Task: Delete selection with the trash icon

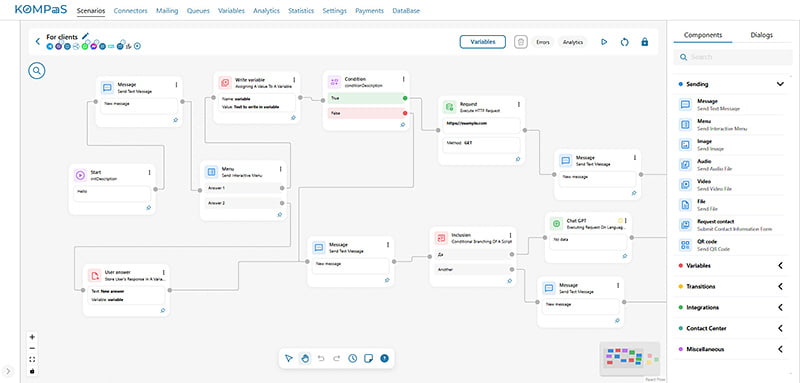Action: 520,42
